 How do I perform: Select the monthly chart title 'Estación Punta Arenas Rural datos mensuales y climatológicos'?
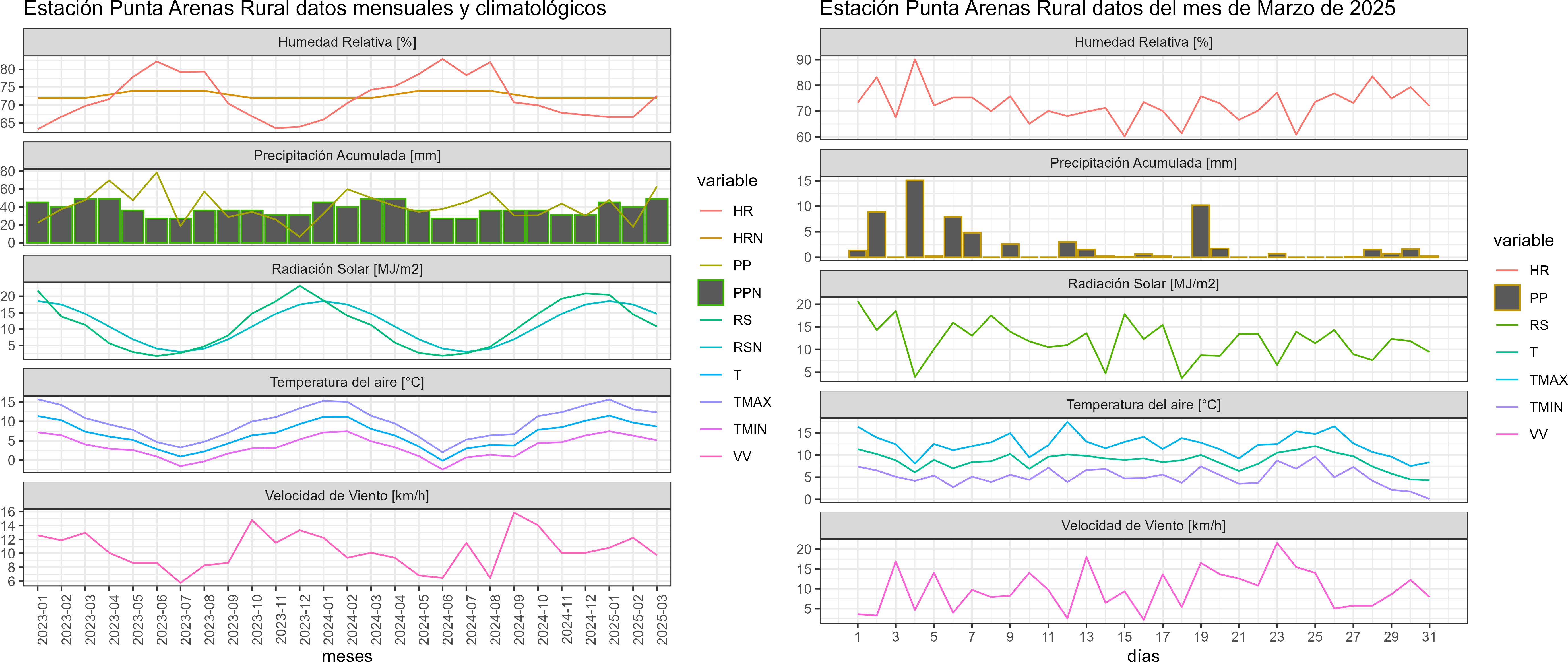pyautogui.click(x=315, y=9)
